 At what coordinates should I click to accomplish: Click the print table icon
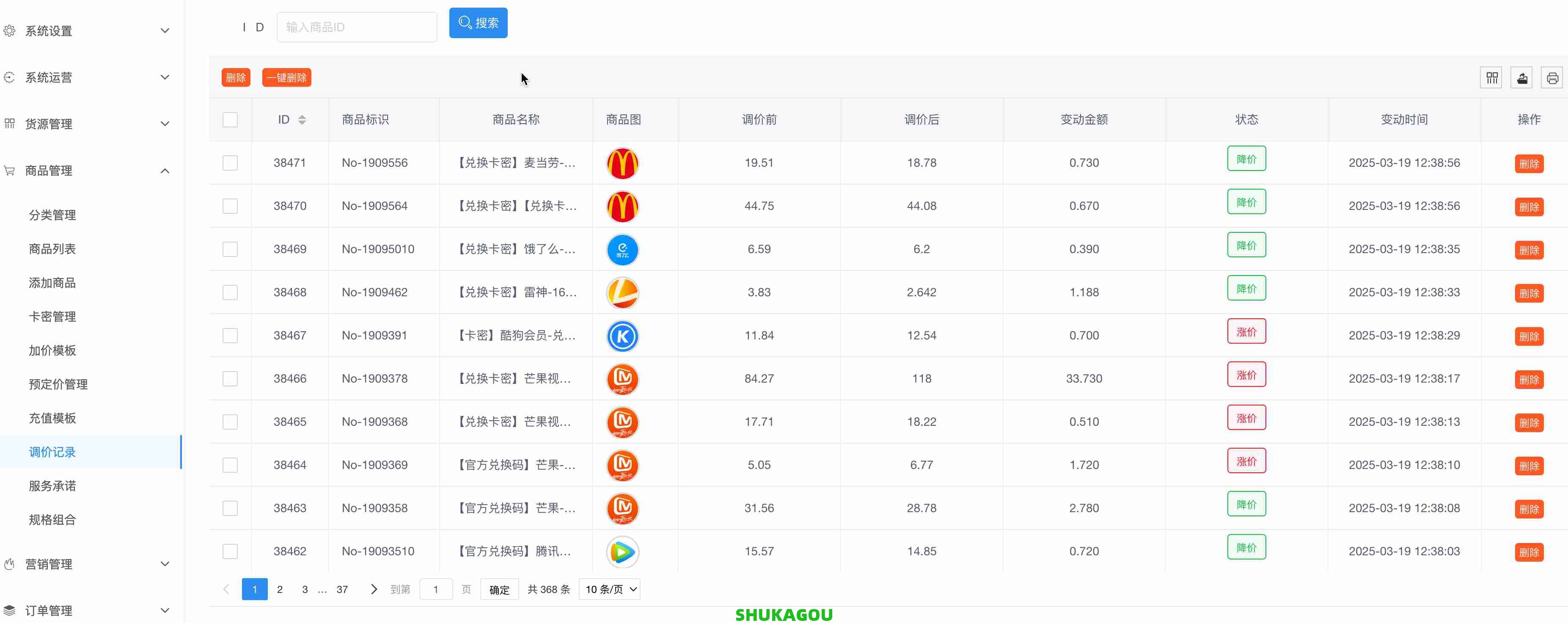point(1551,78)
